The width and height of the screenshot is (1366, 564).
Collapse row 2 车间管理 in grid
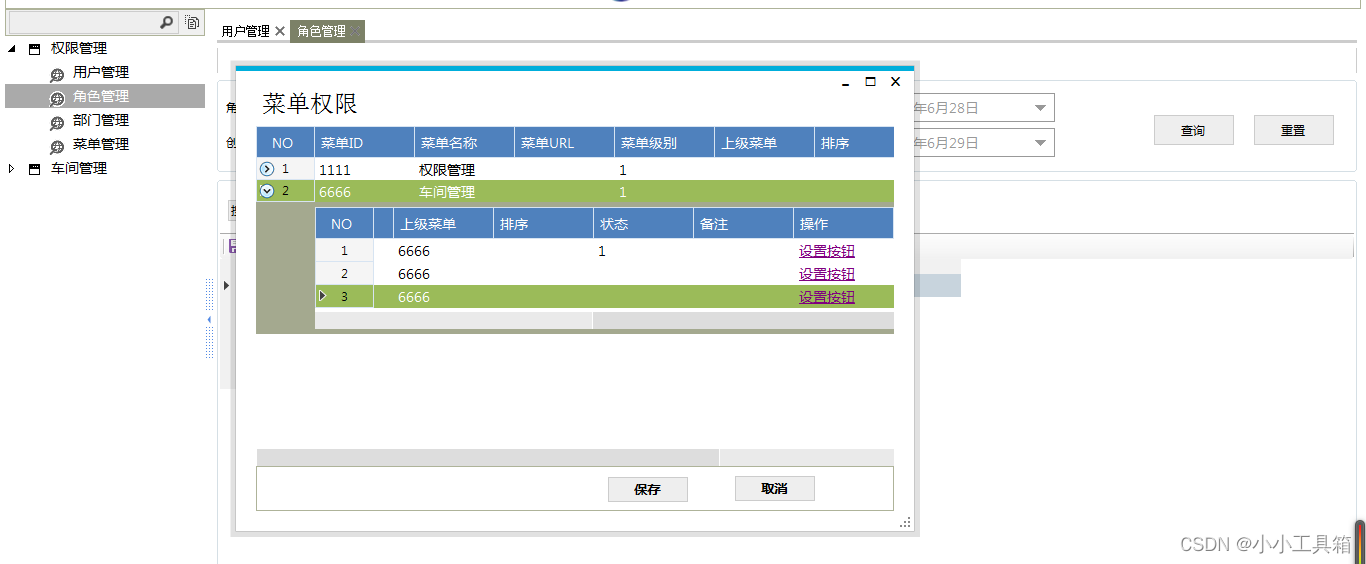tap(267, 191)
